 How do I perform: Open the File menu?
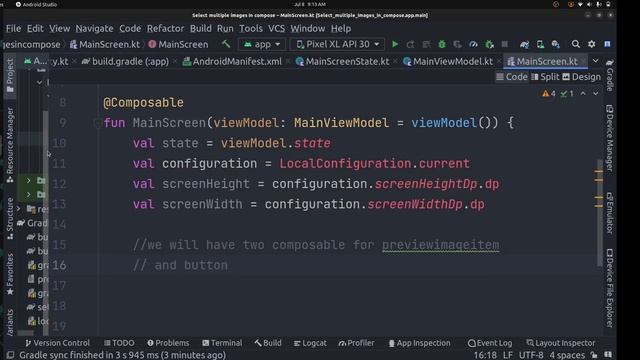(x=13, y=29)
